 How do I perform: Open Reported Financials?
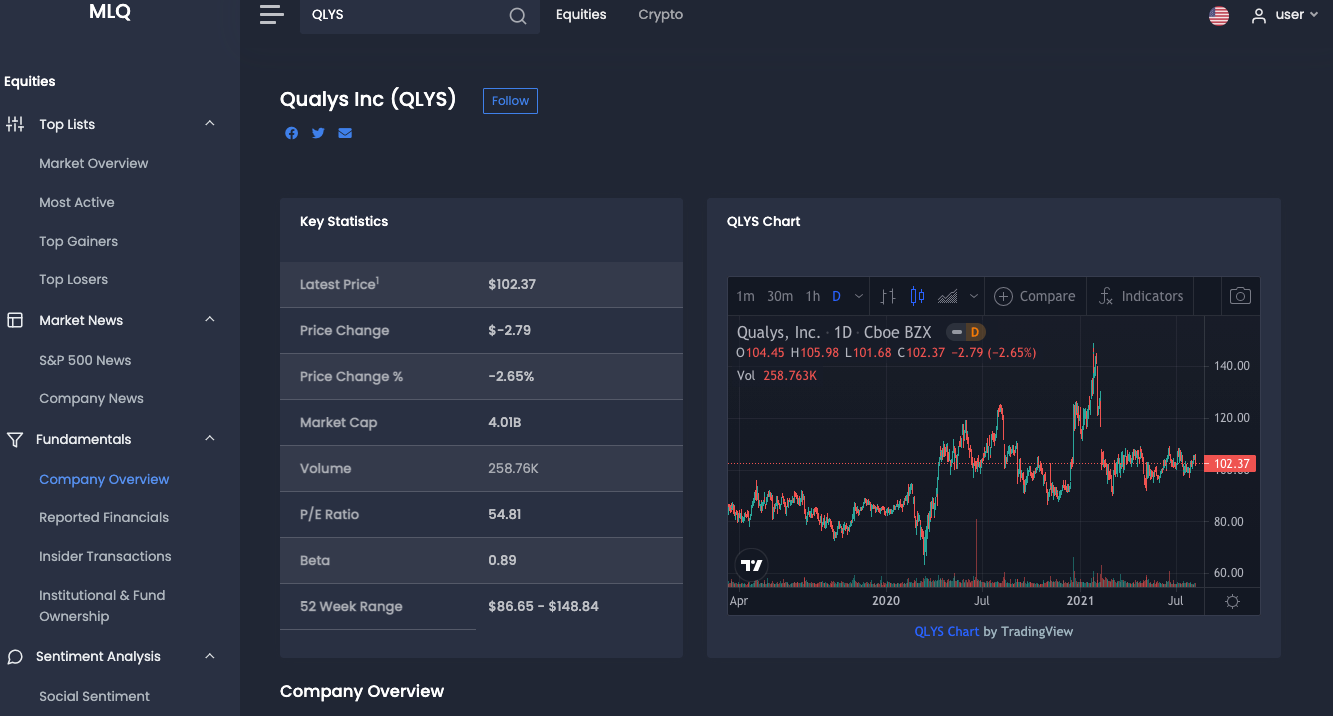(x=104, y=518)
